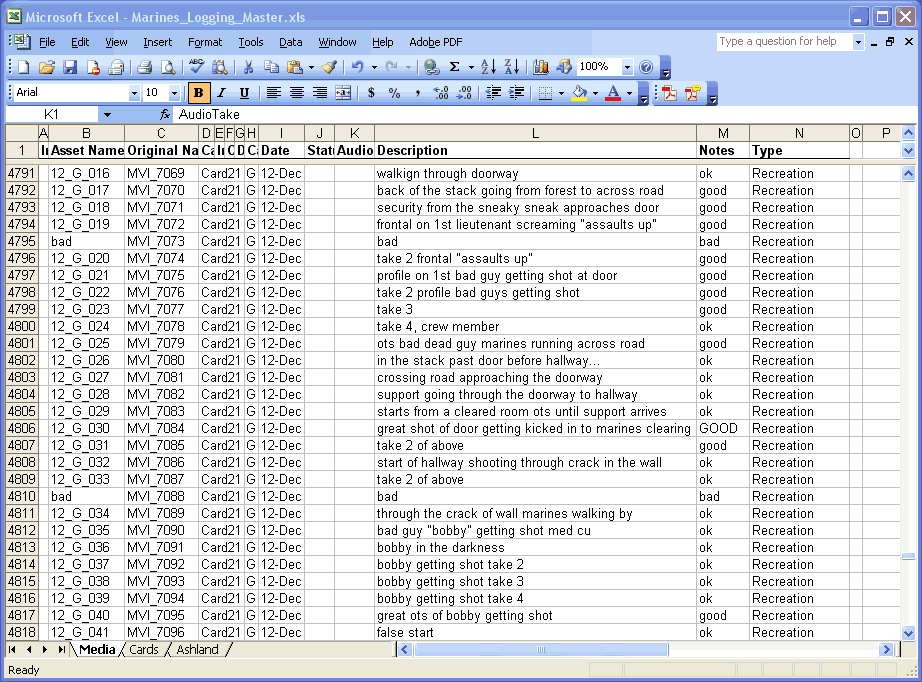Select cell MVI_7073
Screen dimensions: 922x682
coord(161,242)
